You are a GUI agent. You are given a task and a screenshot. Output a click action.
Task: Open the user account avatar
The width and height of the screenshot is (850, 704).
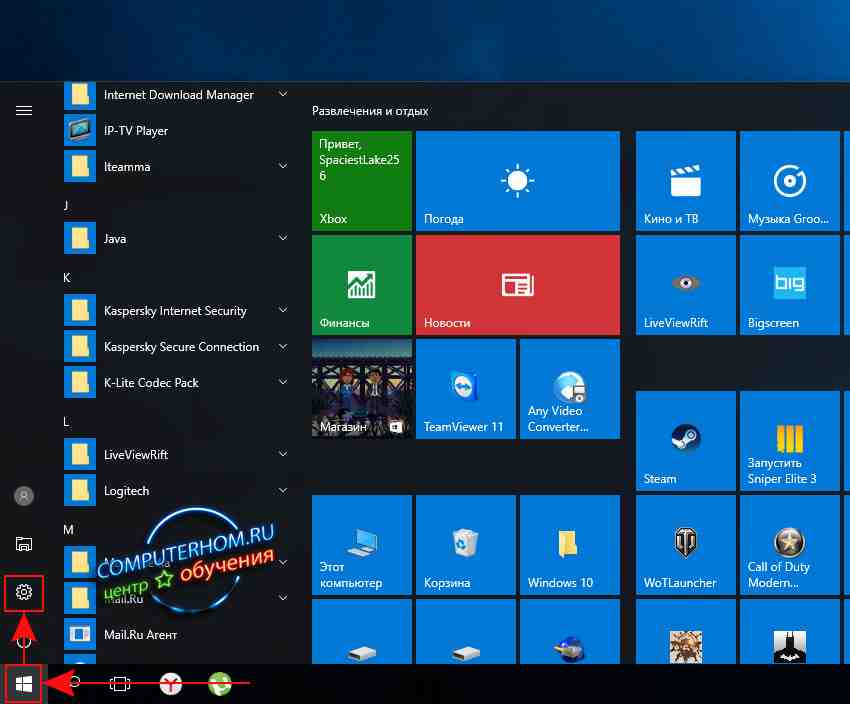coord(24,496)
